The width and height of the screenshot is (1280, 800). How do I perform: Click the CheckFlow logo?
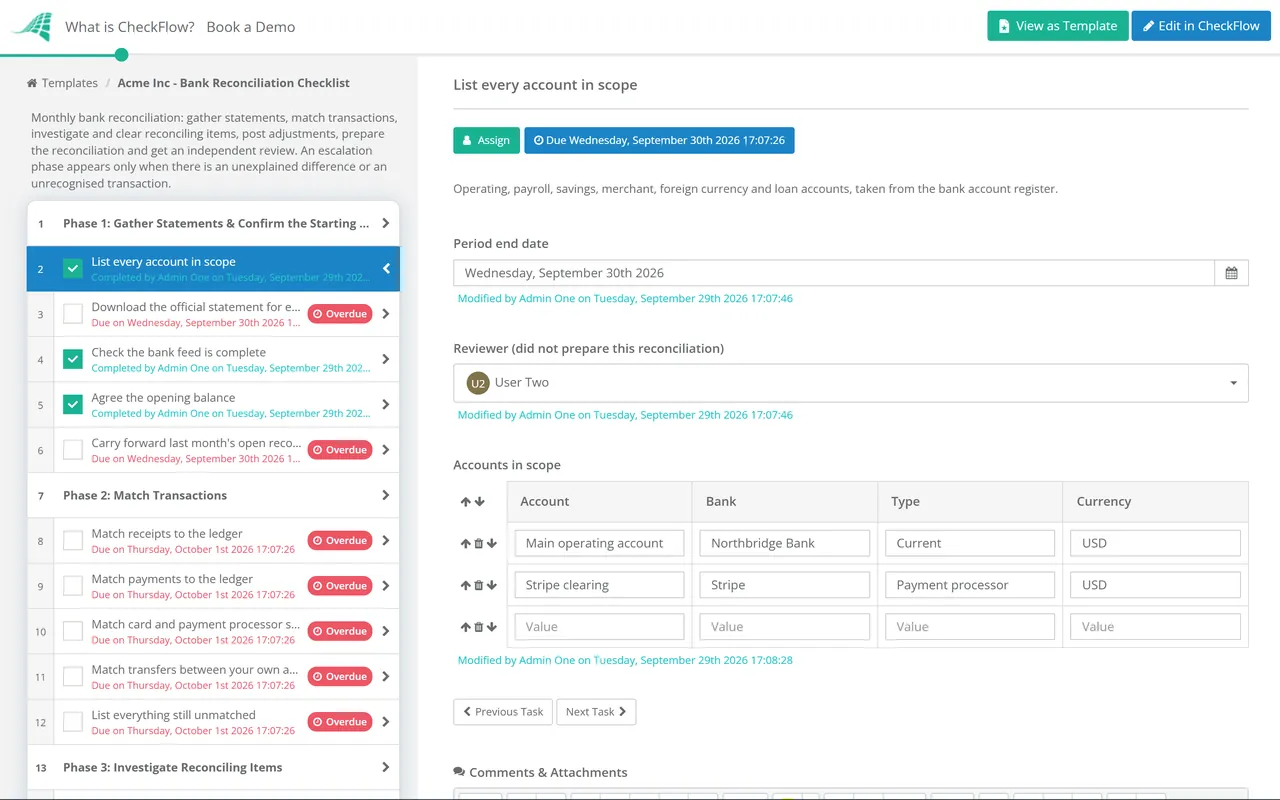click(x=31, y=27)
